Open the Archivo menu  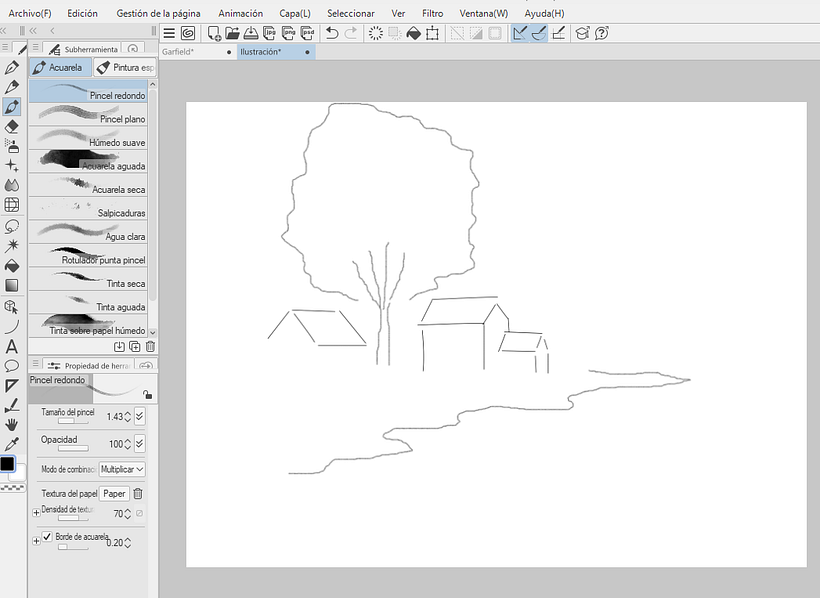(30, 14)
